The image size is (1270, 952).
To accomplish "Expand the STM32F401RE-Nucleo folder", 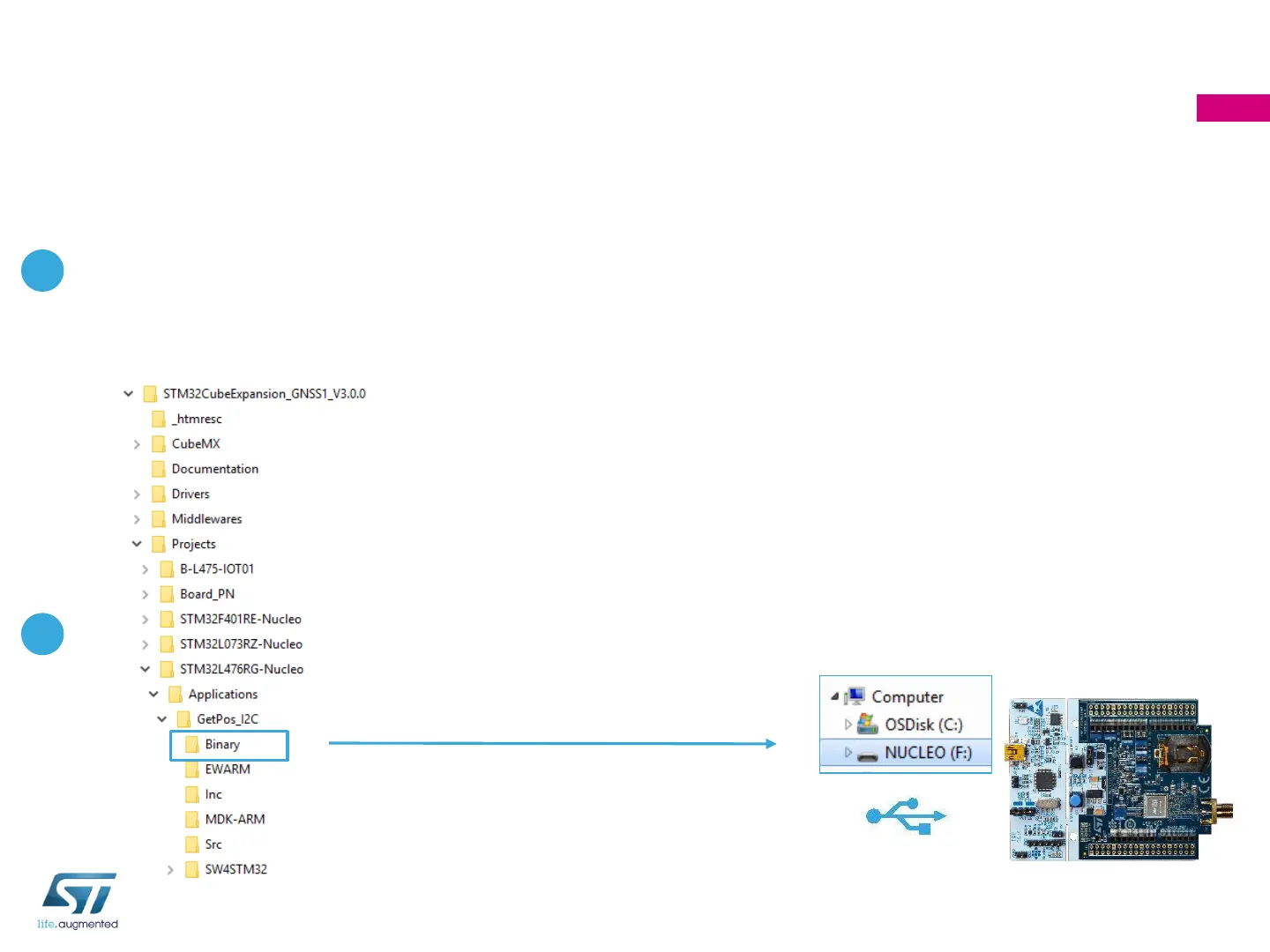I will pyautogui.click(x=146, y=620).
